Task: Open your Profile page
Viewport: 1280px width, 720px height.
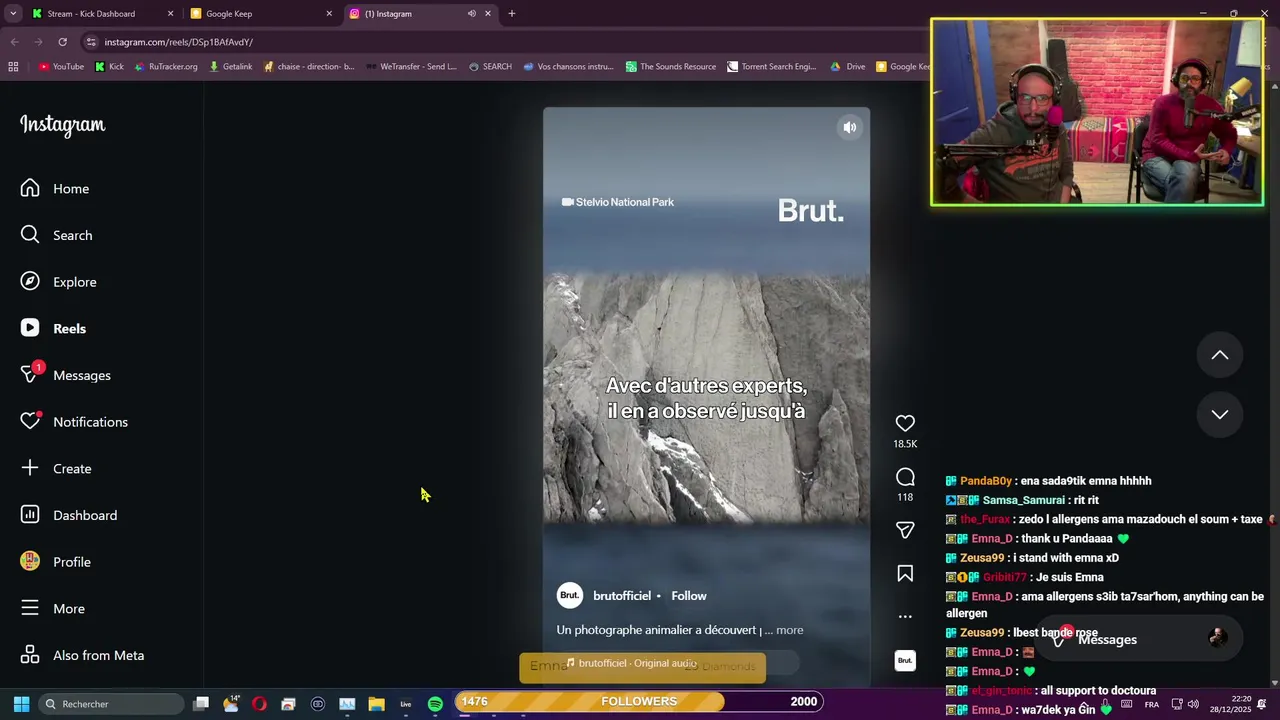Action: pos(56,562)
